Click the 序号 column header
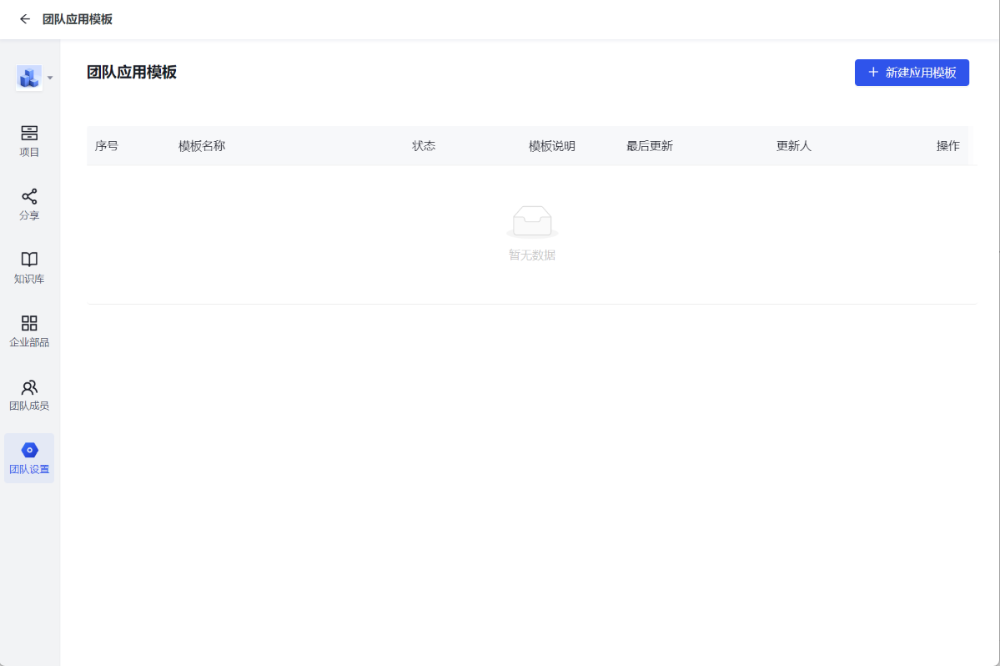This screenshot has width=1000, height=666. pyautogui.click(x=107, y=146)
